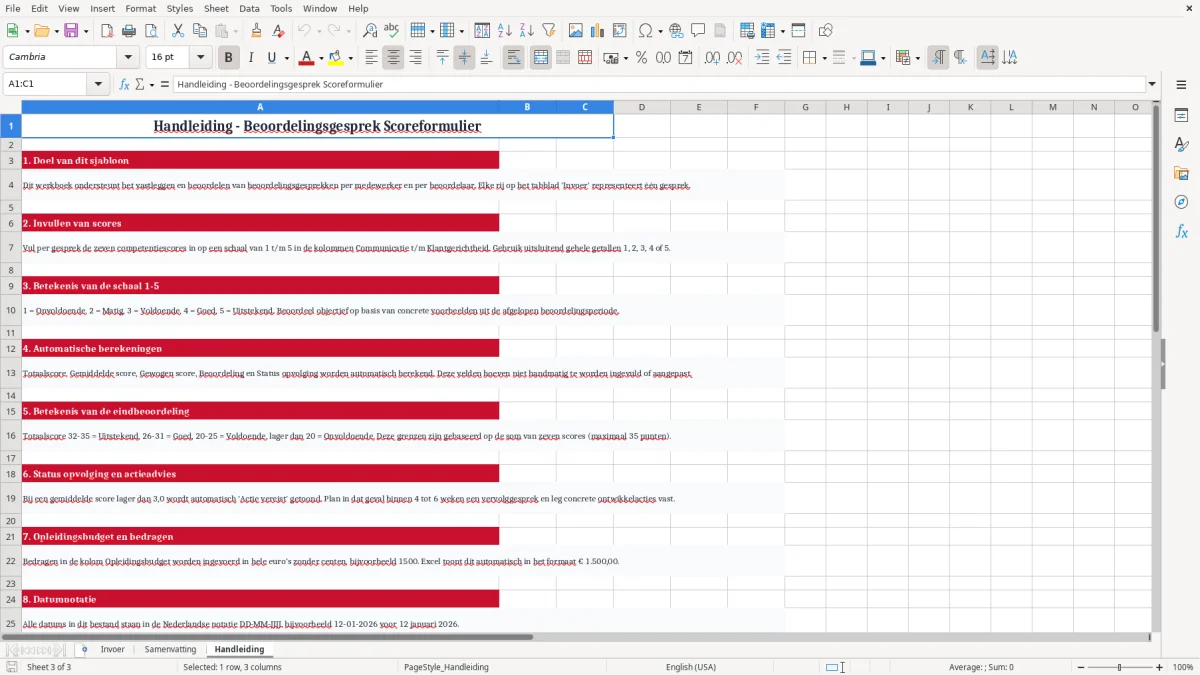Switch to the Invoer sheet tab

(113, 649)
